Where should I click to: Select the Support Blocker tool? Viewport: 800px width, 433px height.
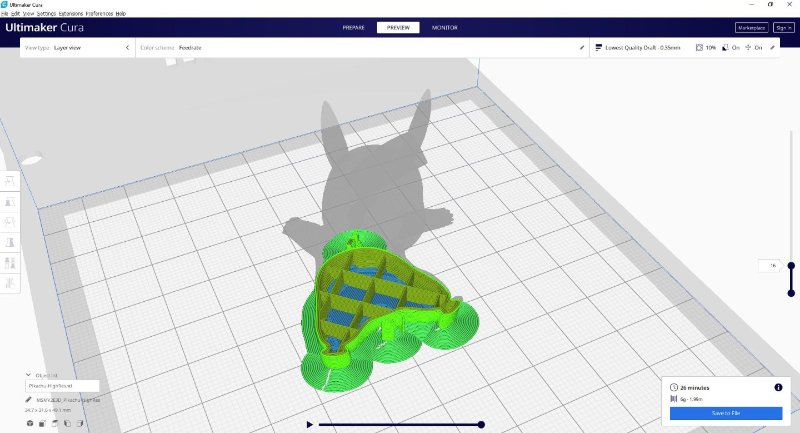tap(10, 283)
